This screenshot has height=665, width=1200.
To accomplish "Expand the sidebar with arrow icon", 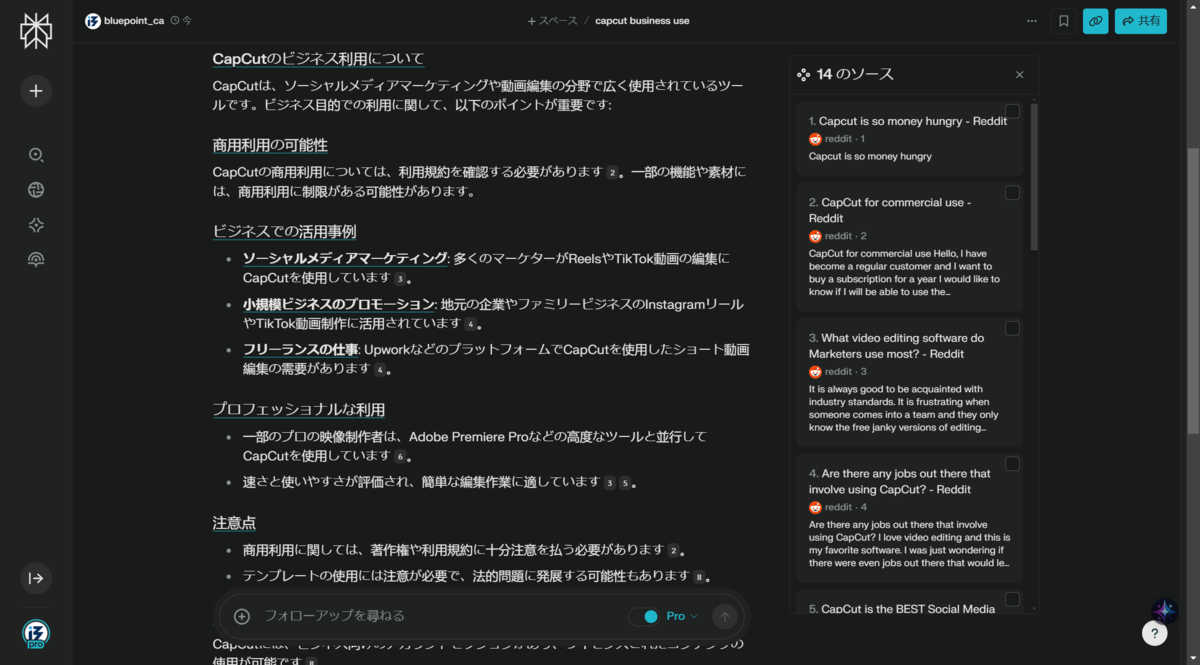I will 36,578.
